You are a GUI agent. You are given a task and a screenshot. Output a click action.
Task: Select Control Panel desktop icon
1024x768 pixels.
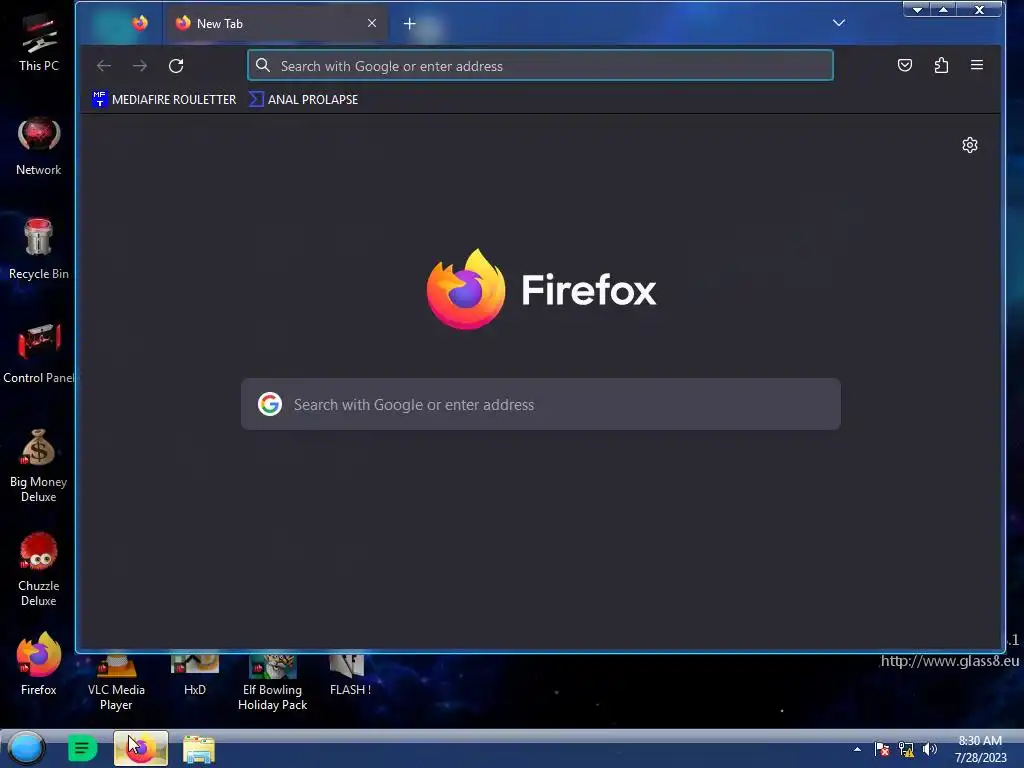point(39,353)
